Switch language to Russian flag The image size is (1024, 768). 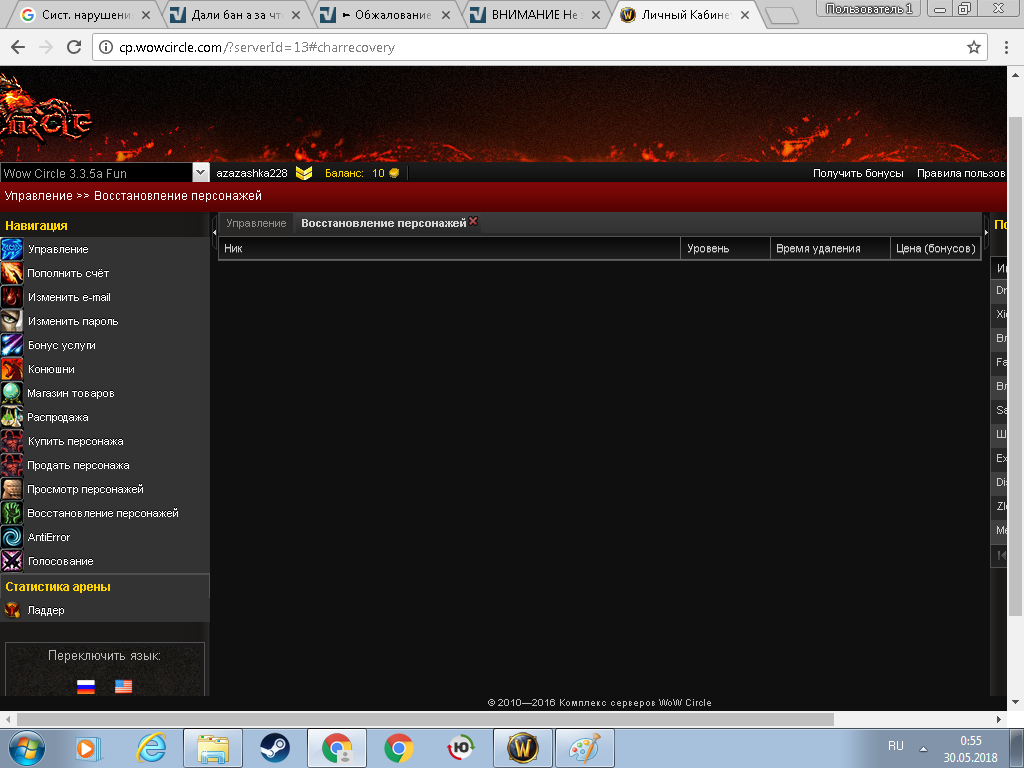click(x=86, y=687)
